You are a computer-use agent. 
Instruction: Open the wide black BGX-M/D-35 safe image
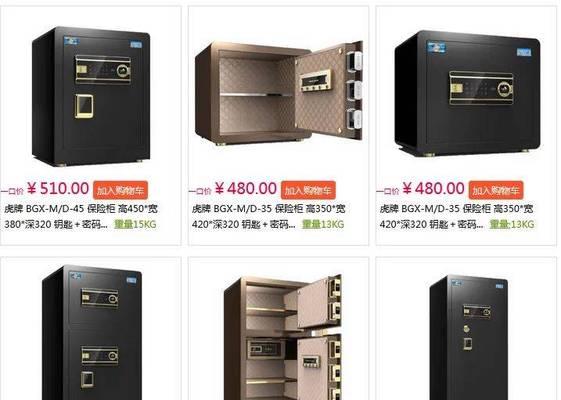(467, 94)
